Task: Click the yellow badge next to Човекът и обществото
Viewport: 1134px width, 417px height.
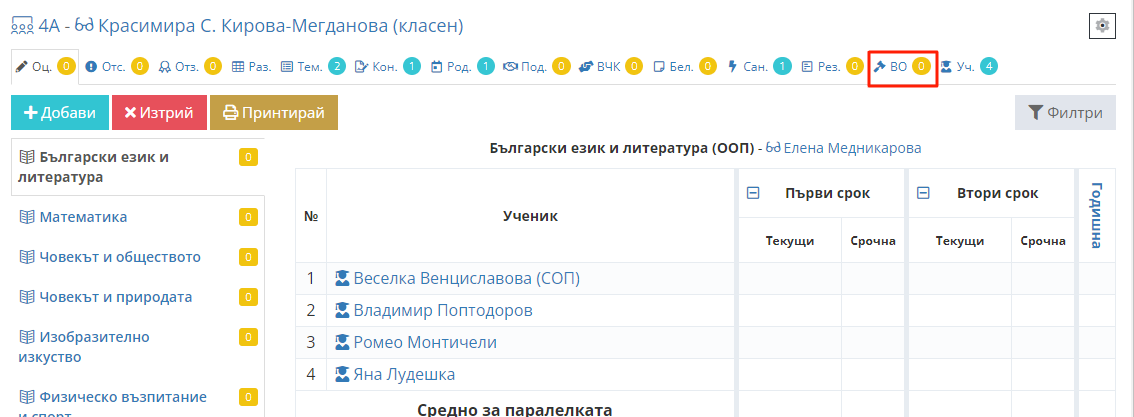Action: tap(248, 257)
